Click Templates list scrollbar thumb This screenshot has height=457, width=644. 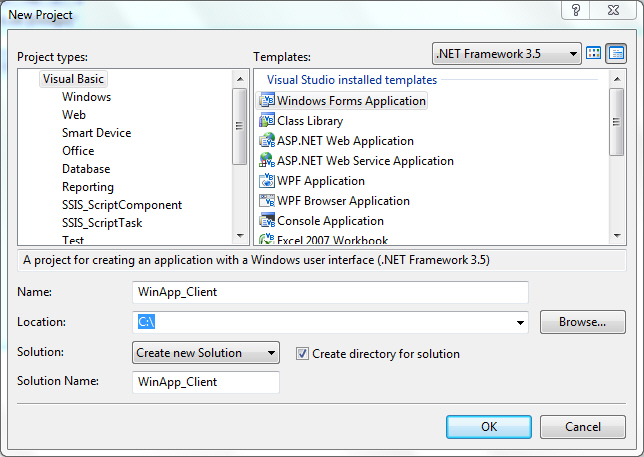(x=616, y=122)
